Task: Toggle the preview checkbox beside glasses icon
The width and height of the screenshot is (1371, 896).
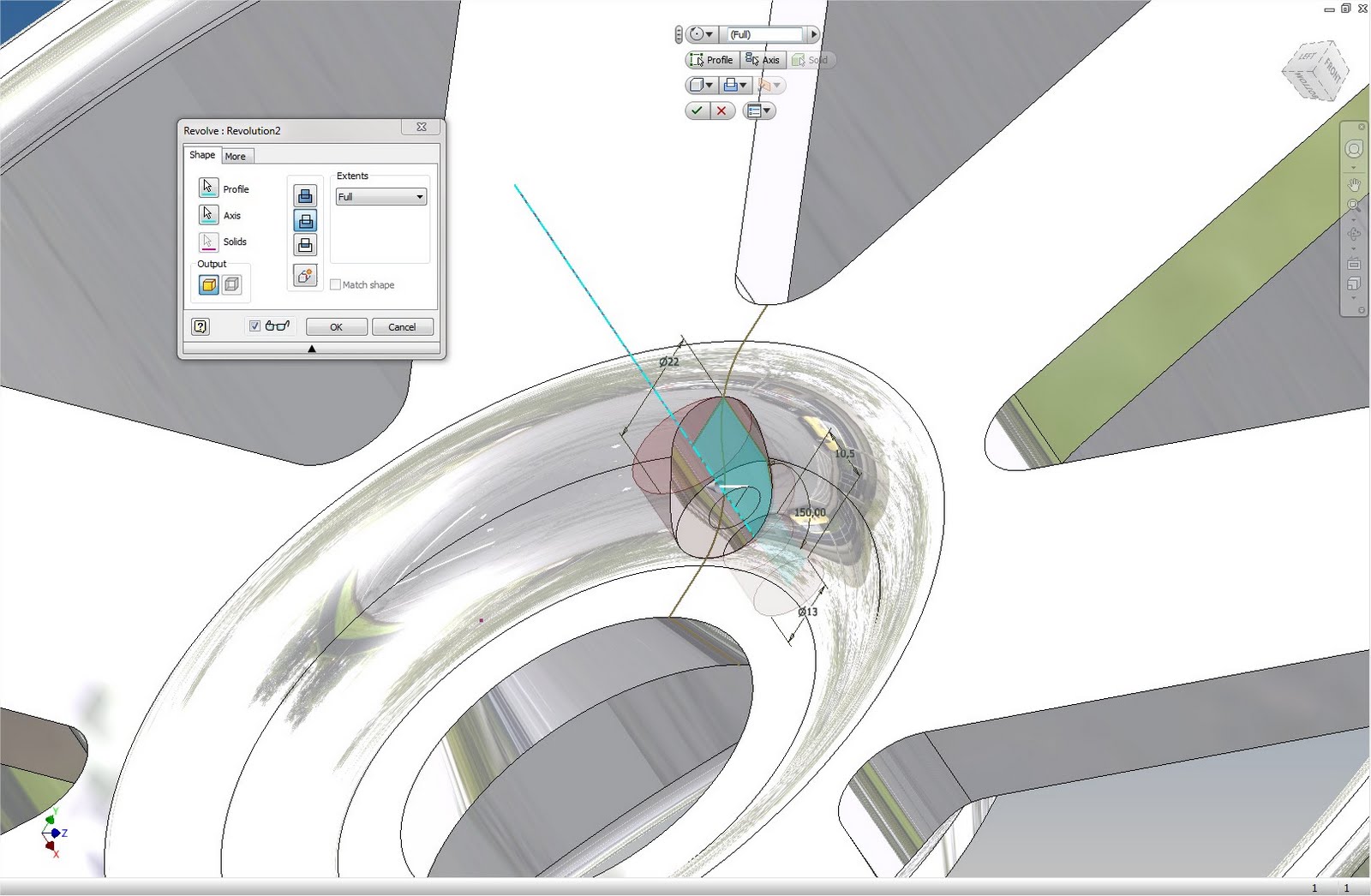Action: (x=254, y=326)
